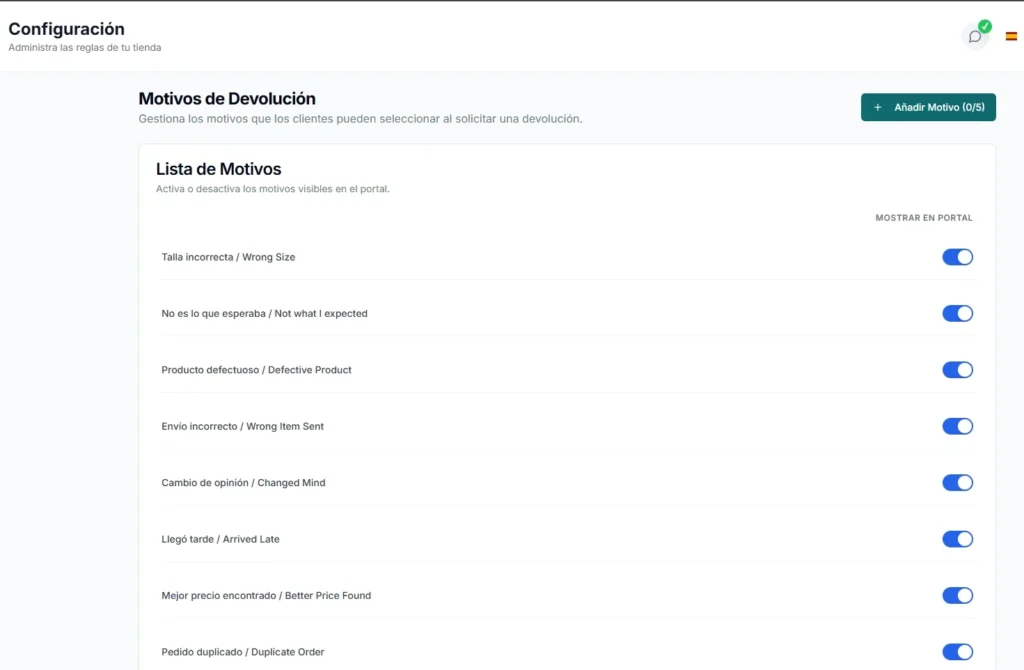Toggle off No es lo que esperaba

pos(957,313)
